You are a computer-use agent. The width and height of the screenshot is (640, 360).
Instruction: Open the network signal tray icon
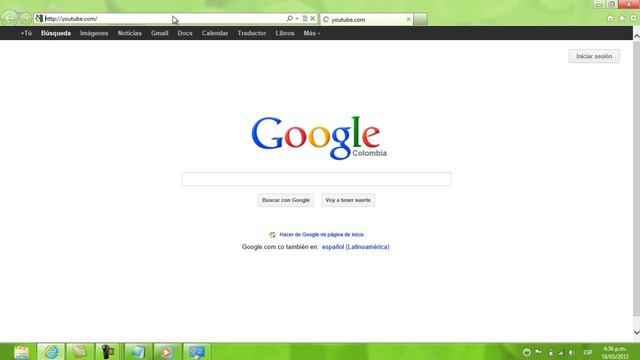[561, 352]
